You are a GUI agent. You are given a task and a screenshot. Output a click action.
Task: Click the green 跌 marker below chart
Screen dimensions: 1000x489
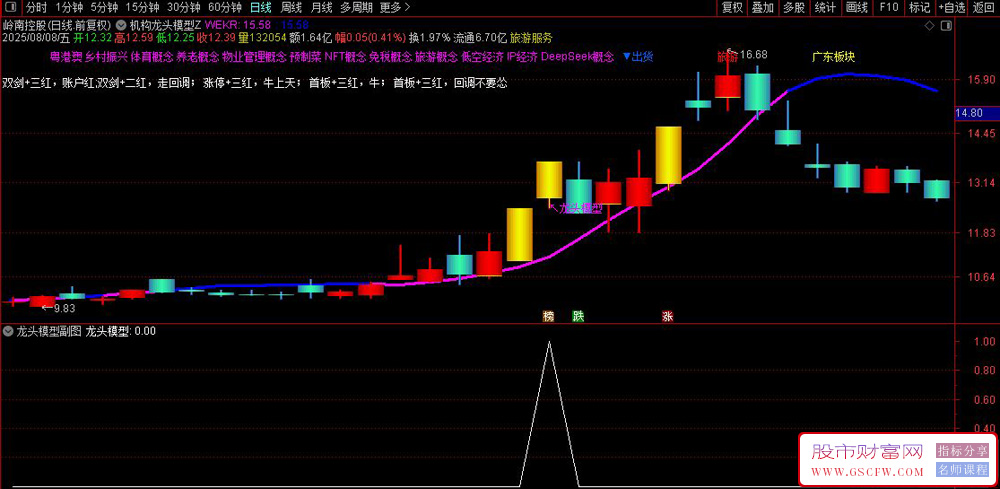point(578,316)
